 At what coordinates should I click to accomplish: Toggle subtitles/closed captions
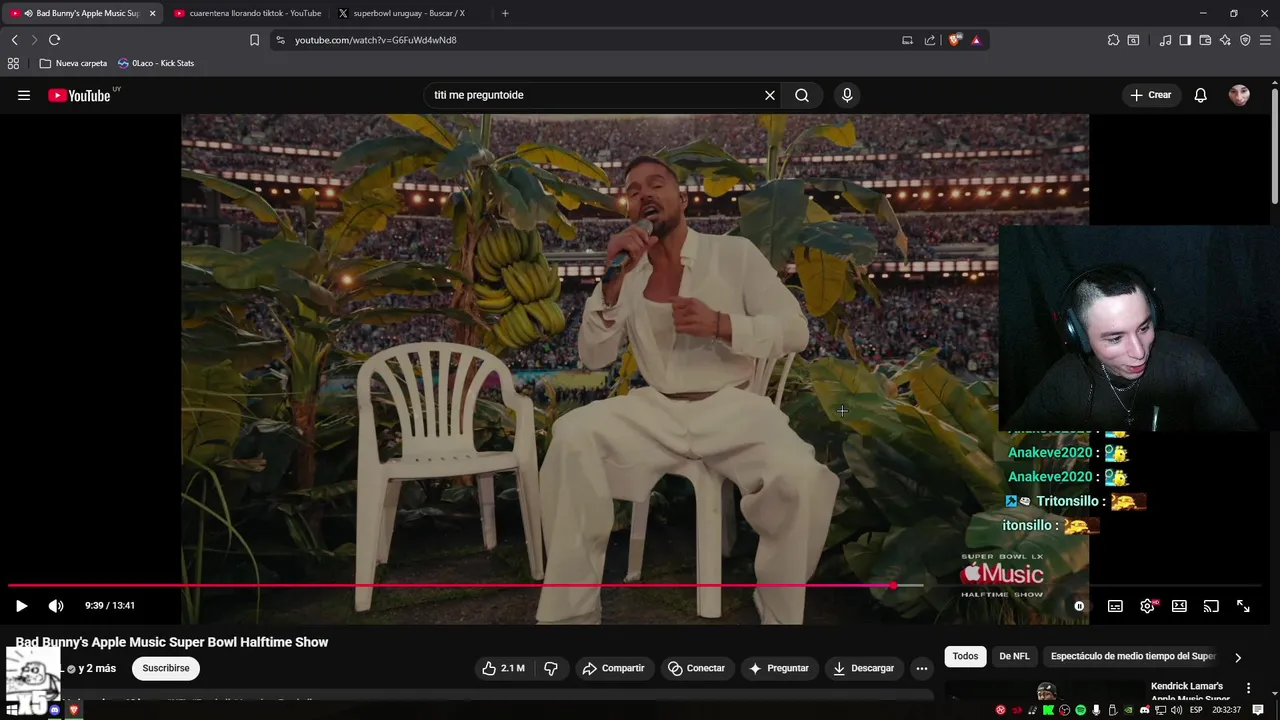coord(1115,606)
